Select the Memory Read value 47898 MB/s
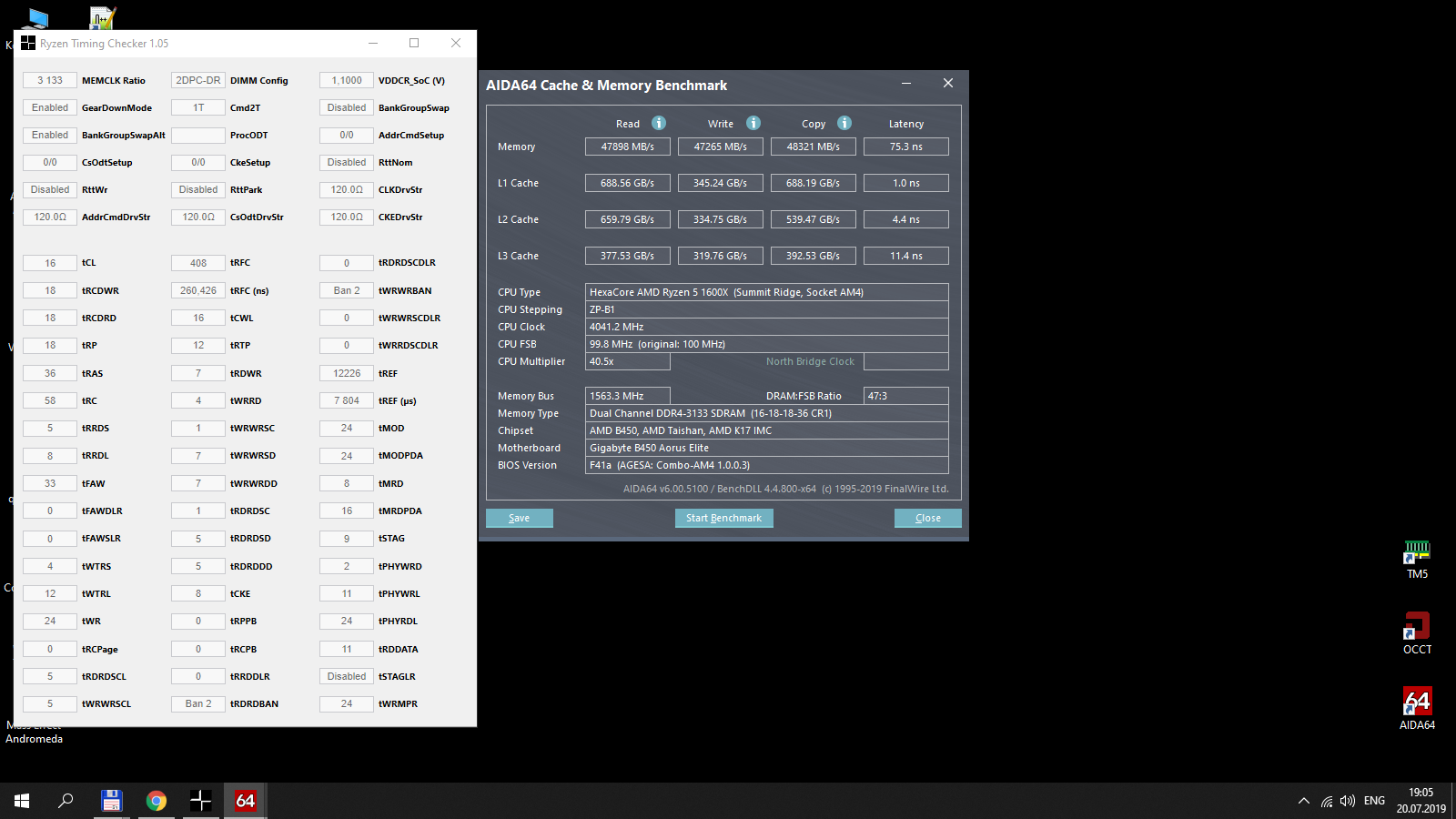This screenshot has width=1456, height=819. pyautogui.click(x=628, y=147)
